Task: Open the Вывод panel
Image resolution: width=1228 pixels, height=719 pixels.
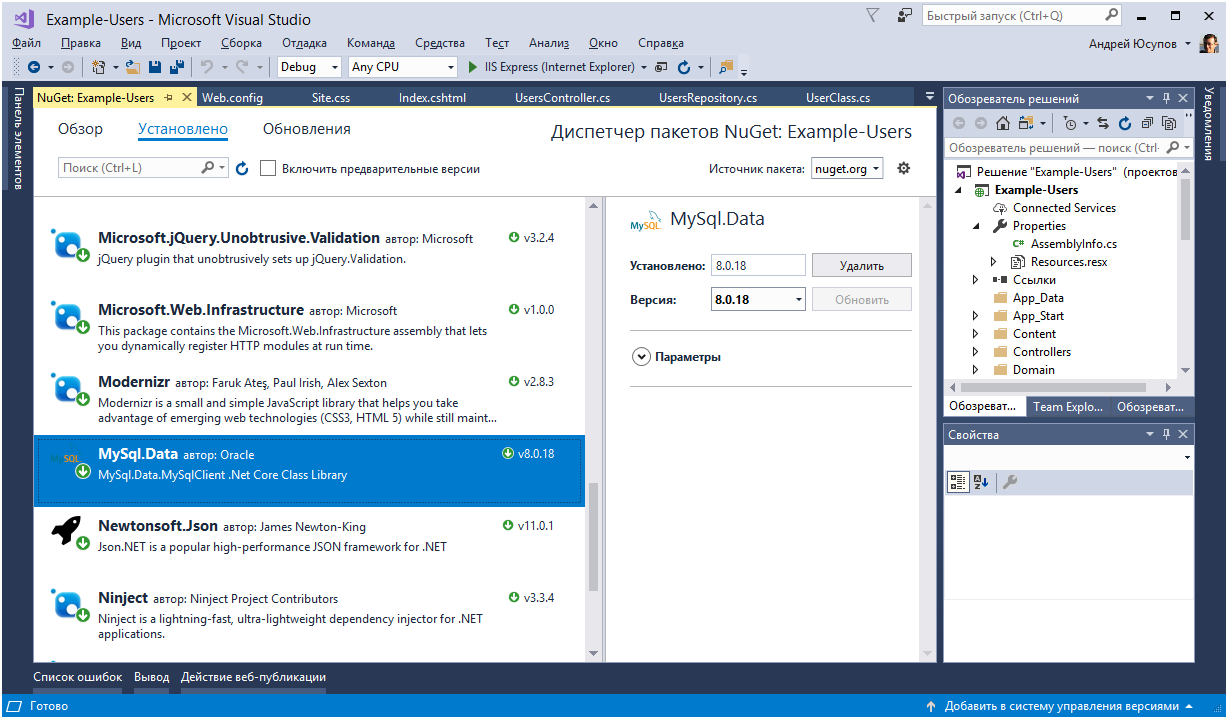Action: (152, 677)
